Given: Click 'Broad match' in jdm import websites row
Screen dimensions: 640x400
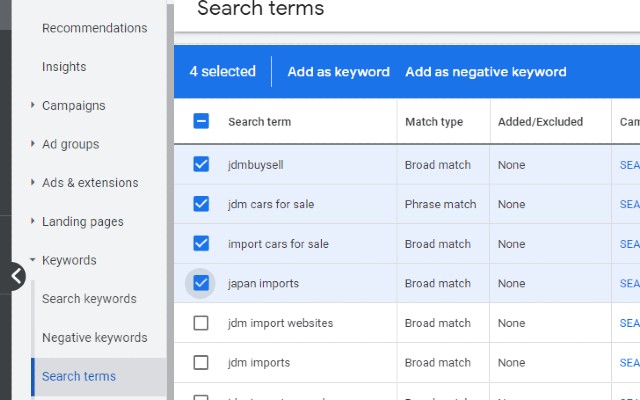Looking at the screenshot, I should pyautogui.click(x=438, y=323).
